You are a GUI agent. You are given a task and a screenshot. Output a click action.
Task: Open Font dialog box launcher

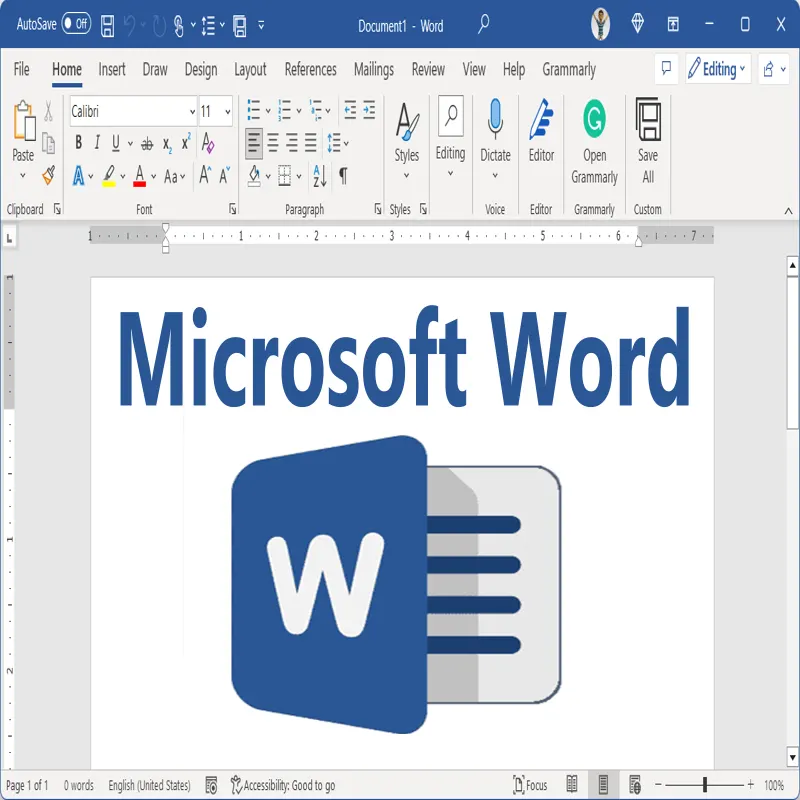233,208
